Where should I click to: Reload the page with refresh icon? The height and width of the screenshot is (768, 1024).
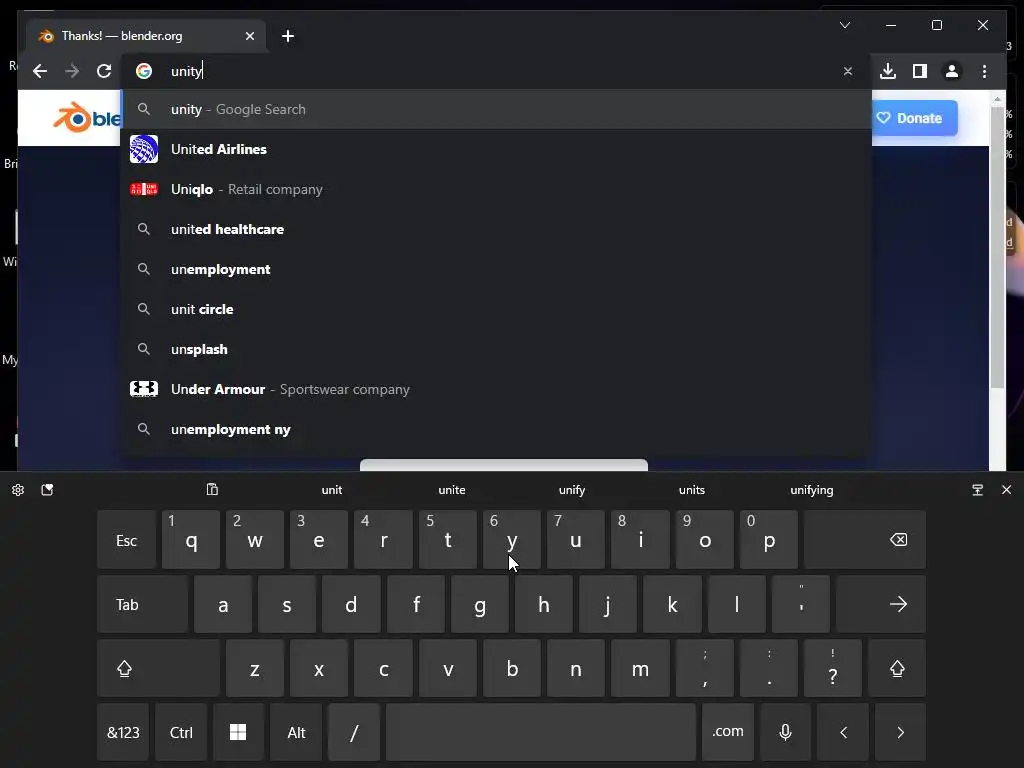104,71
